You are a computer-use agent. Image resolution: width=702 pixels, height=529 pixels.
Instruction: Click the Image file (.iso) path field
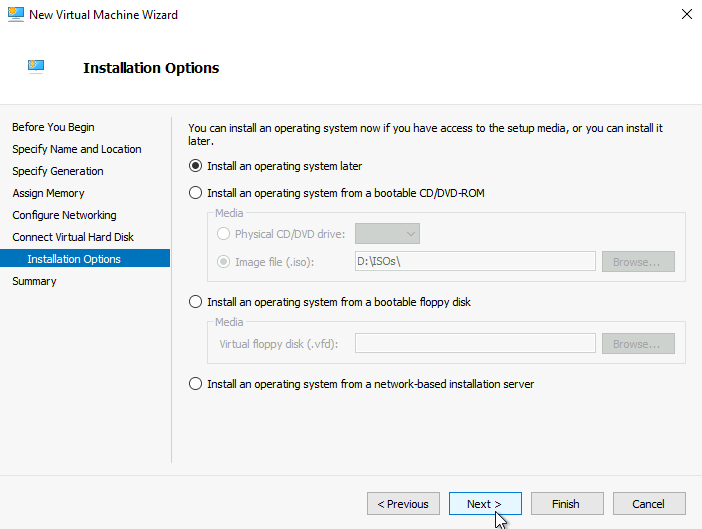click(x=475, y=261)
